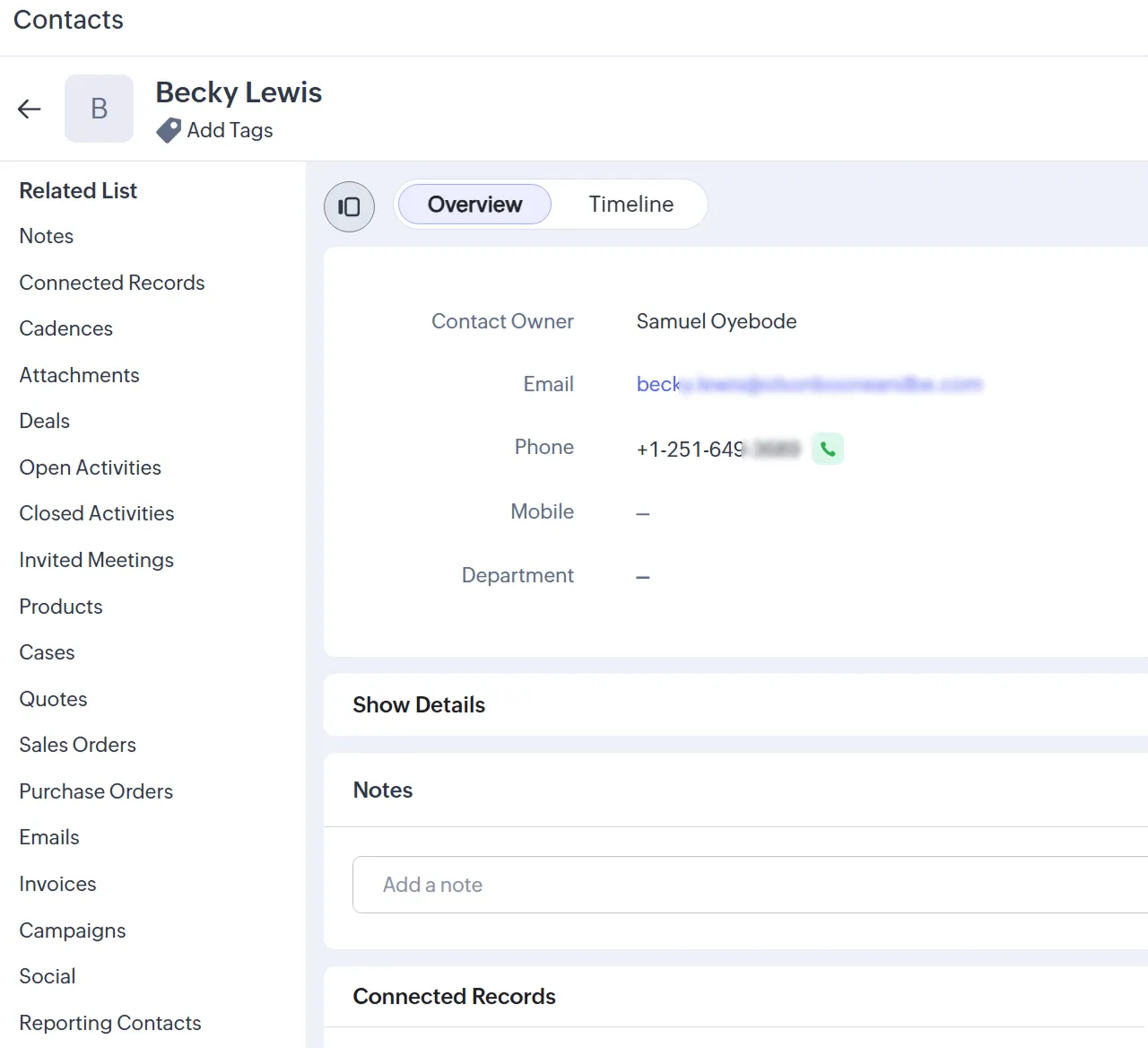Image resolution: width=1148 pixels, height=1048 pixels.
Task: Go back using the left arrow
Action: pyautogui.click(x=30, y=109)
